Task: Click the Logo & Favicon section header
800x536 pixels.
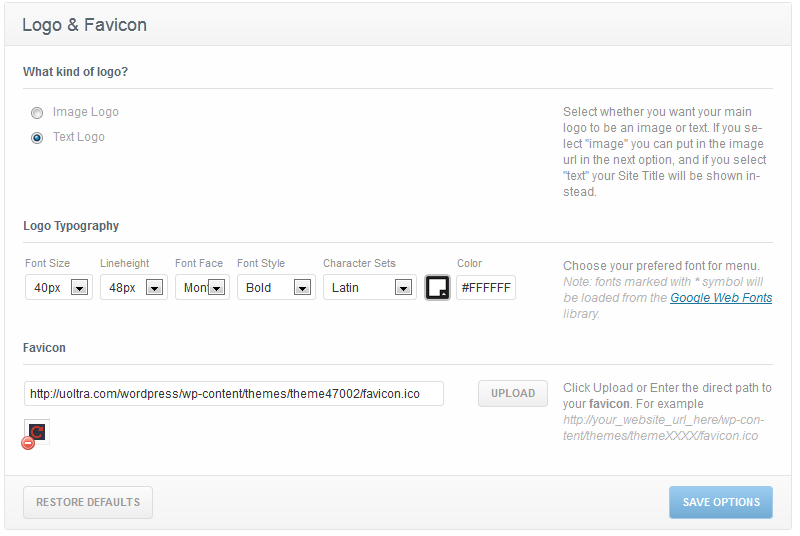Action: pos(84,25)
